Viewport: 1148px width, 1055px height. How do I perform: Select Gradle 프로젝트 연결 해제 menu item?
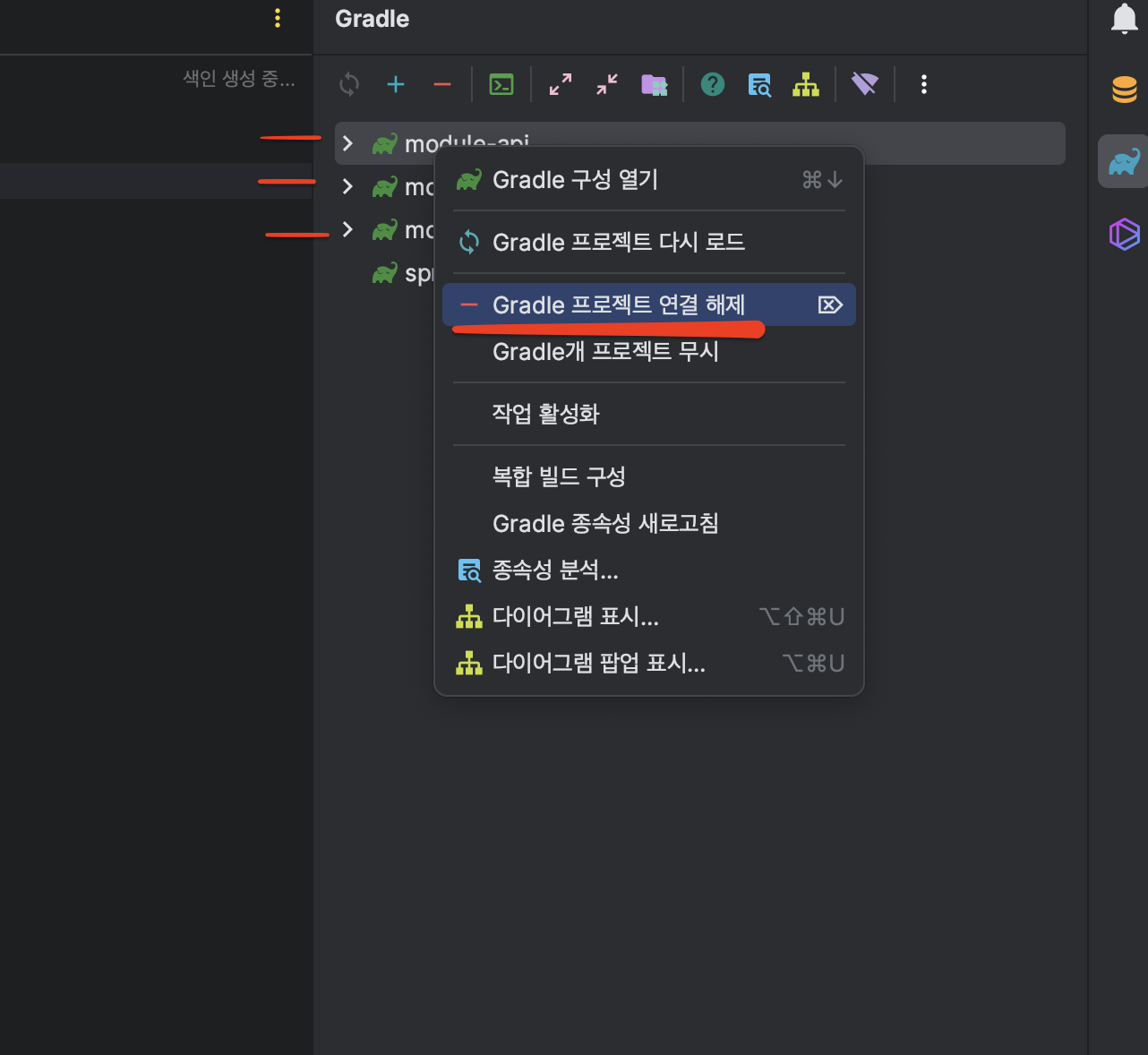(649, 305)
